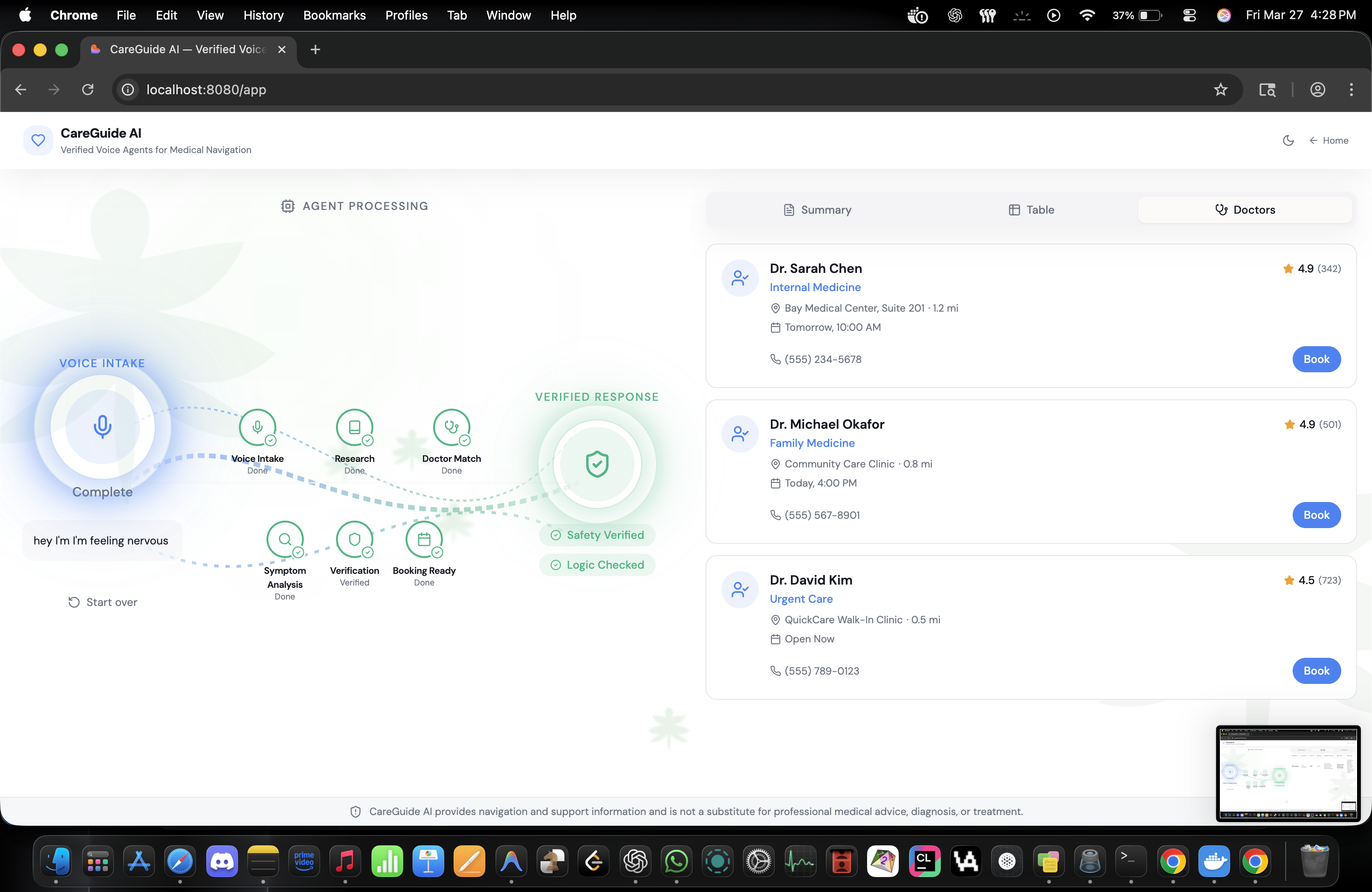Open the Chrome three-dot menu
Image resolution: width=1372 pixels, height=892 pixels.
pyautogui.click(x=1351, y=89)
